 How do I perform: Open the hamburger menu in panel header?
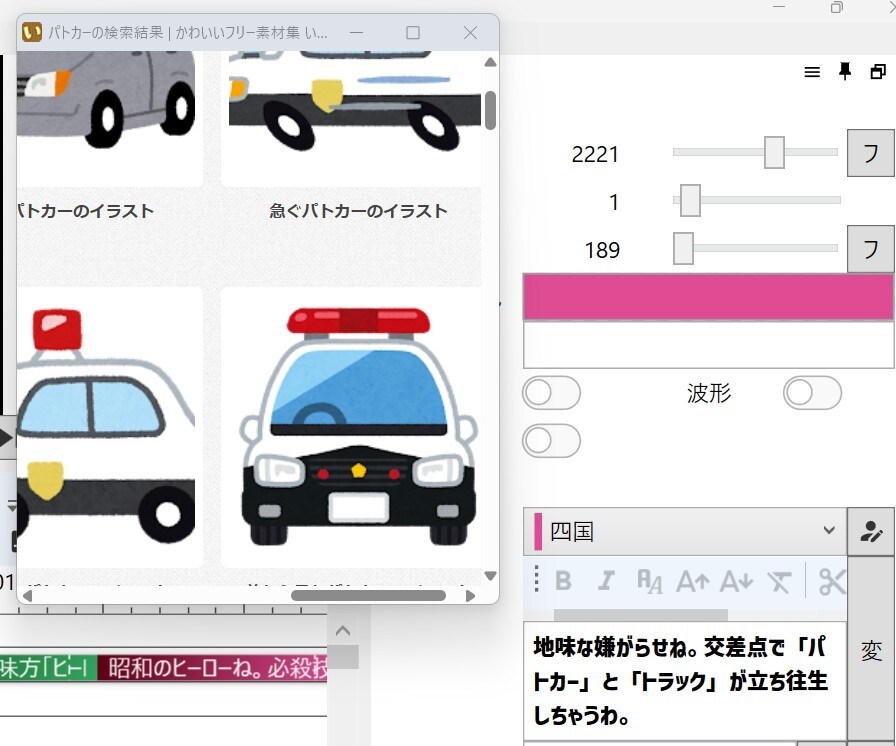(x=812, y=72)
